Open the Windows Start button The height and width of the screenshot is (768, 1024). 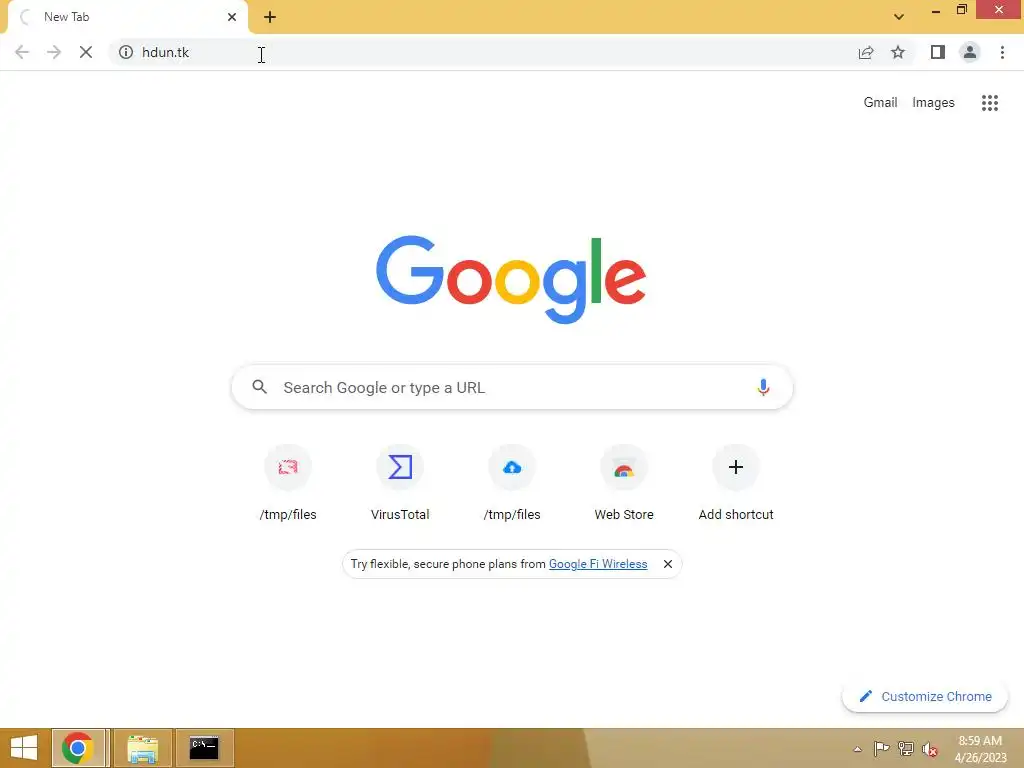pos(24,748)
